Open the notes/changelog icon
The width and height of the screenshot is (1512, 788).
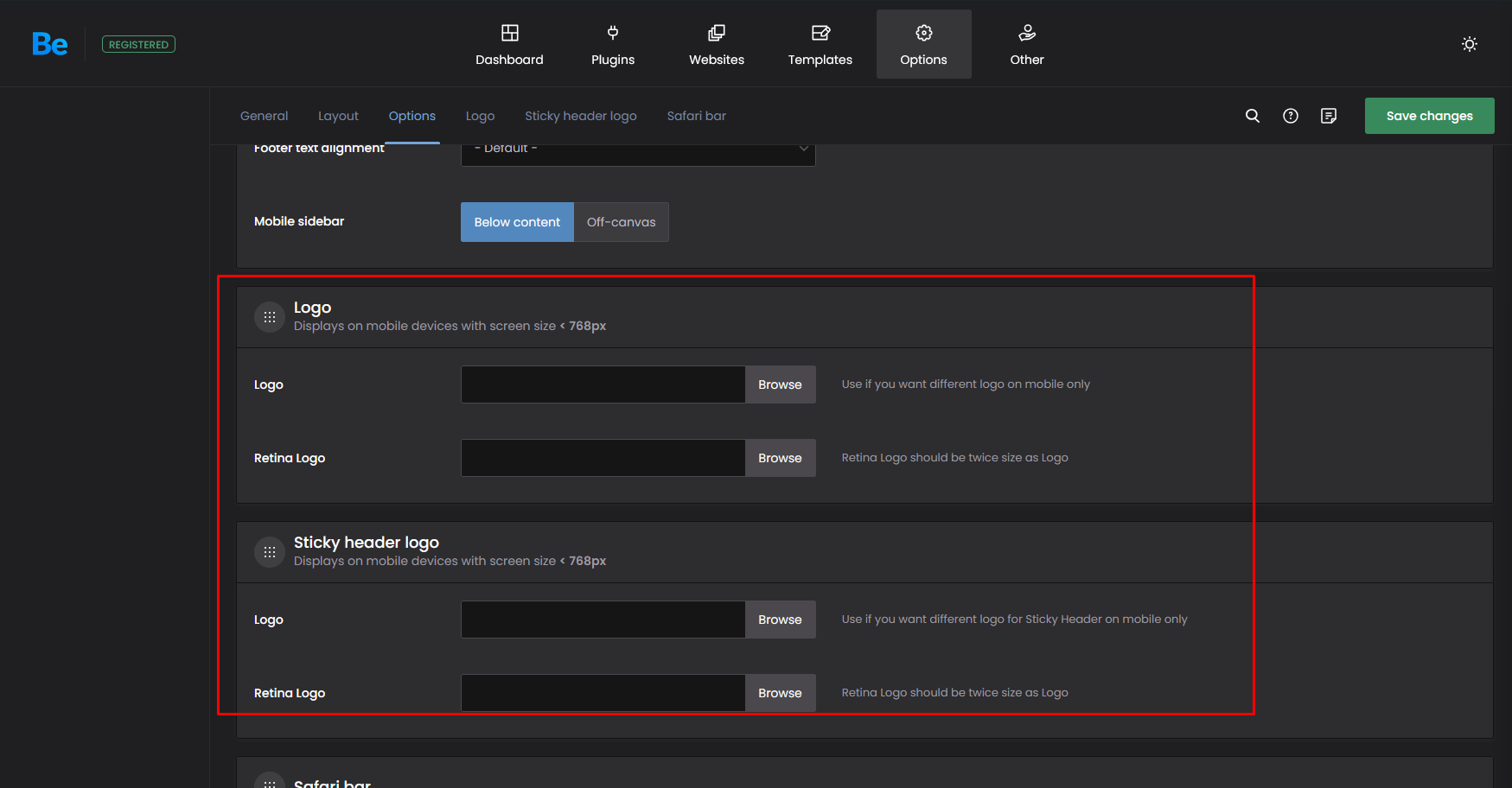click(x=1329, y=116)
